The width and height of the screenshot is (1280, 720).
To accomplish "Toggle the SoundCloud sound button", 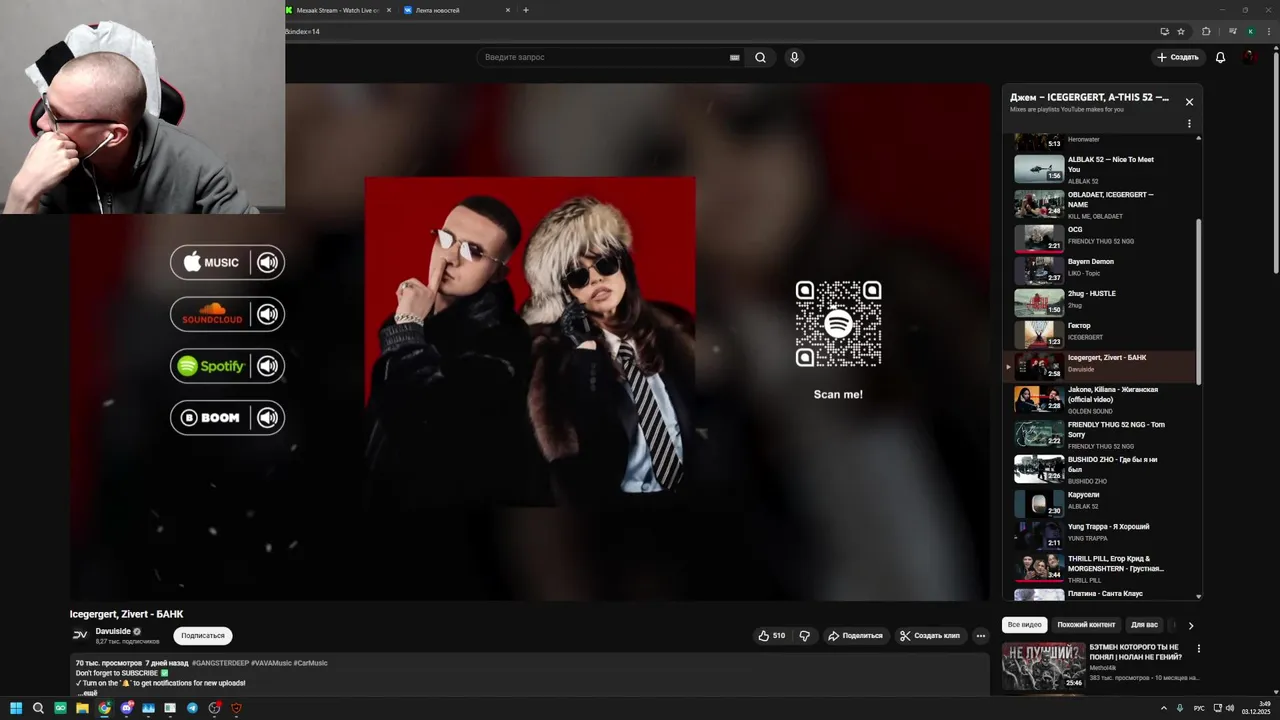I will (267, 314).
